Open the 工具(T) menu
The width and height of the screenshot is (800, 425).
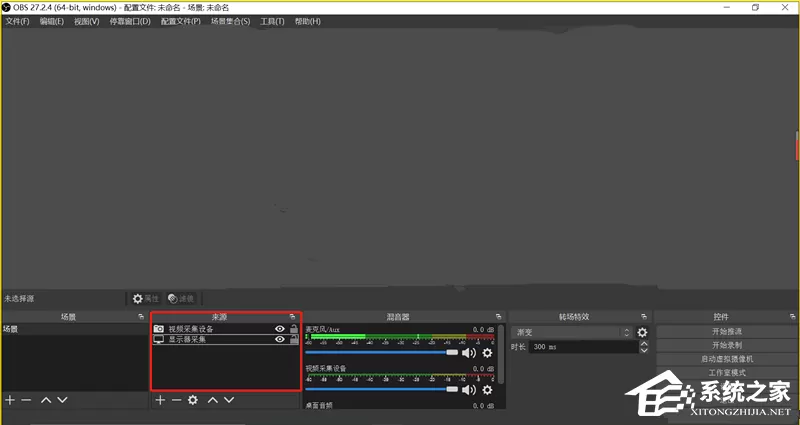pyautogui.click(x=272, y=21)
